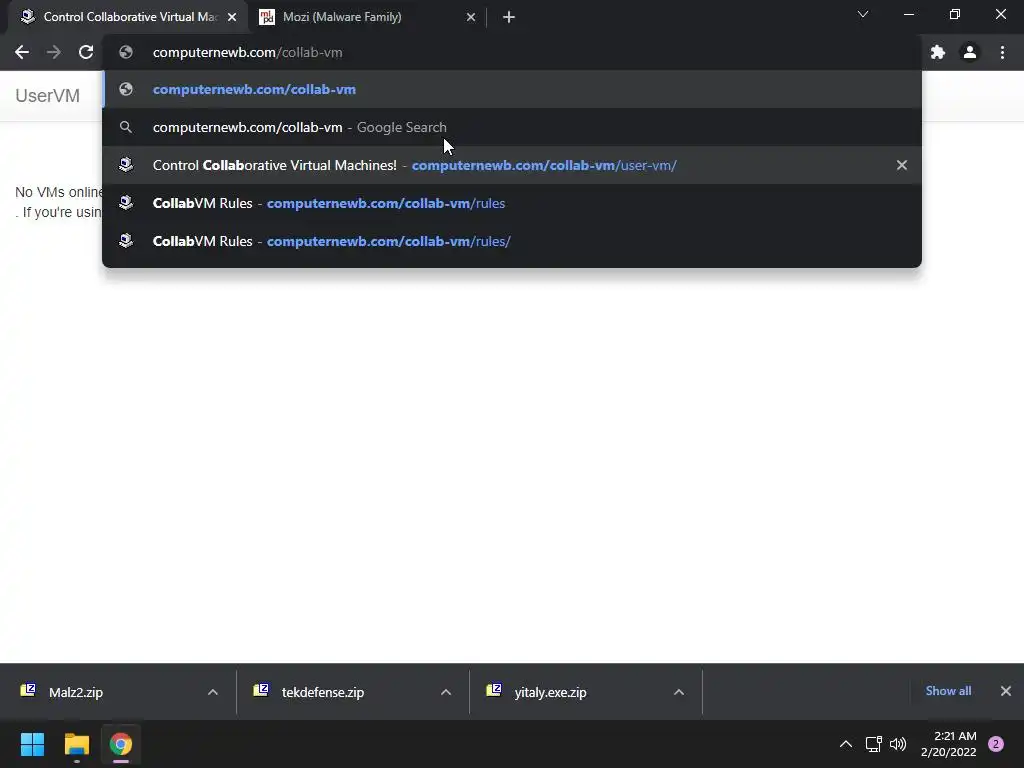Open the Chrome profile avatar menu

pos(970,52)
